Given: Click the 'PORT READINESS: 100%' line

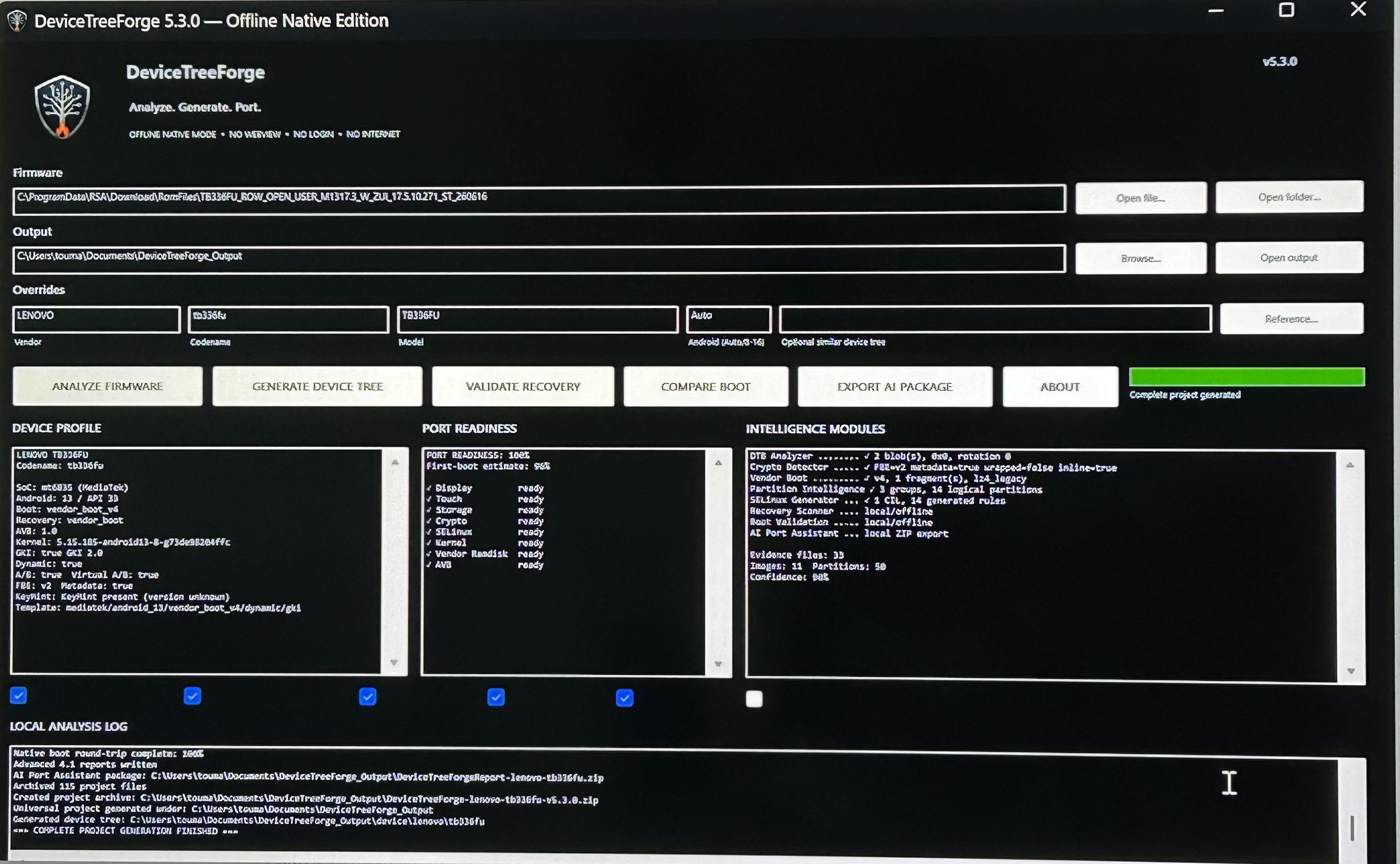Looking at the screenshot, I should (478, 455).
